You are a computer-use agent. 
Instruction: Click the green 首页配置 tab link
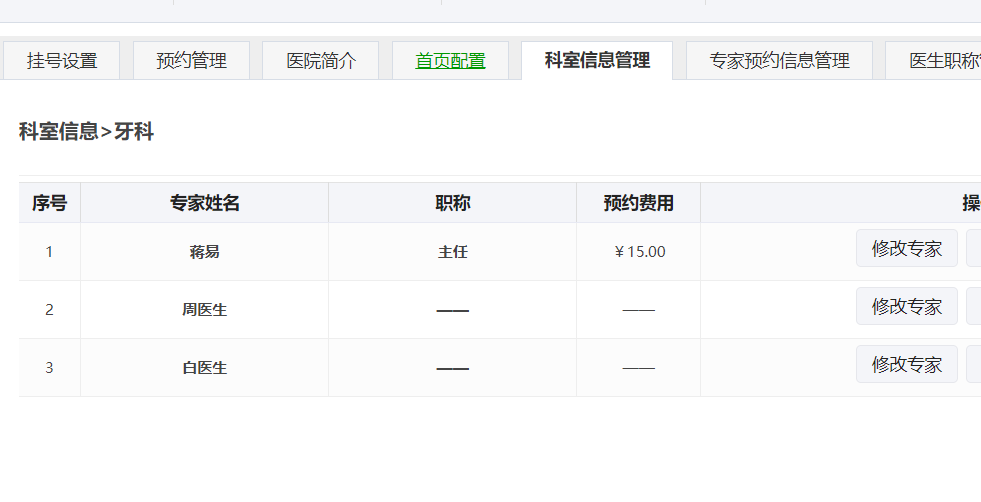[450, 61]
